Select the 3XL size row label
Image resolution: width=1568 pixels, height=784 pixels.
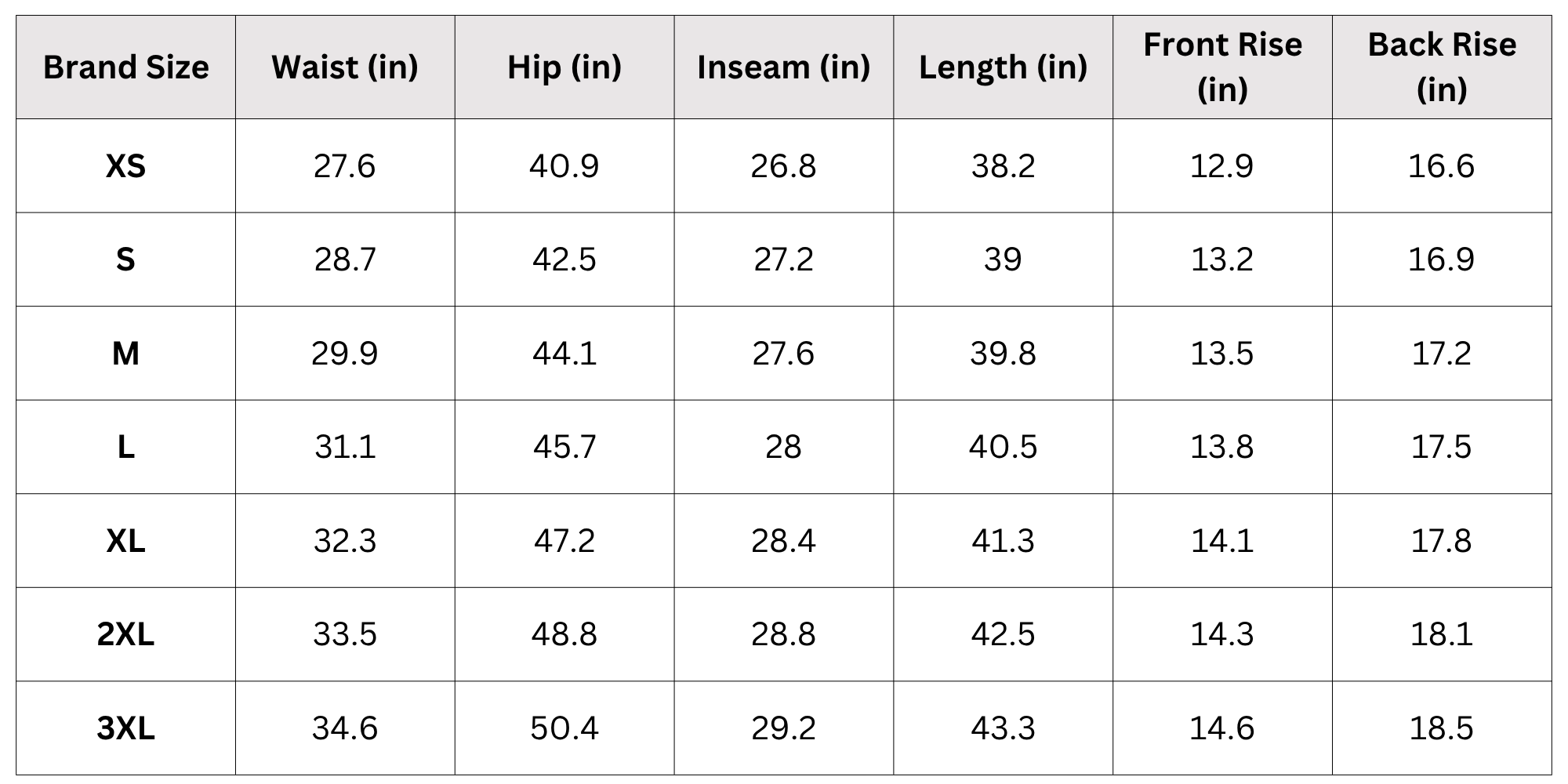125,728
